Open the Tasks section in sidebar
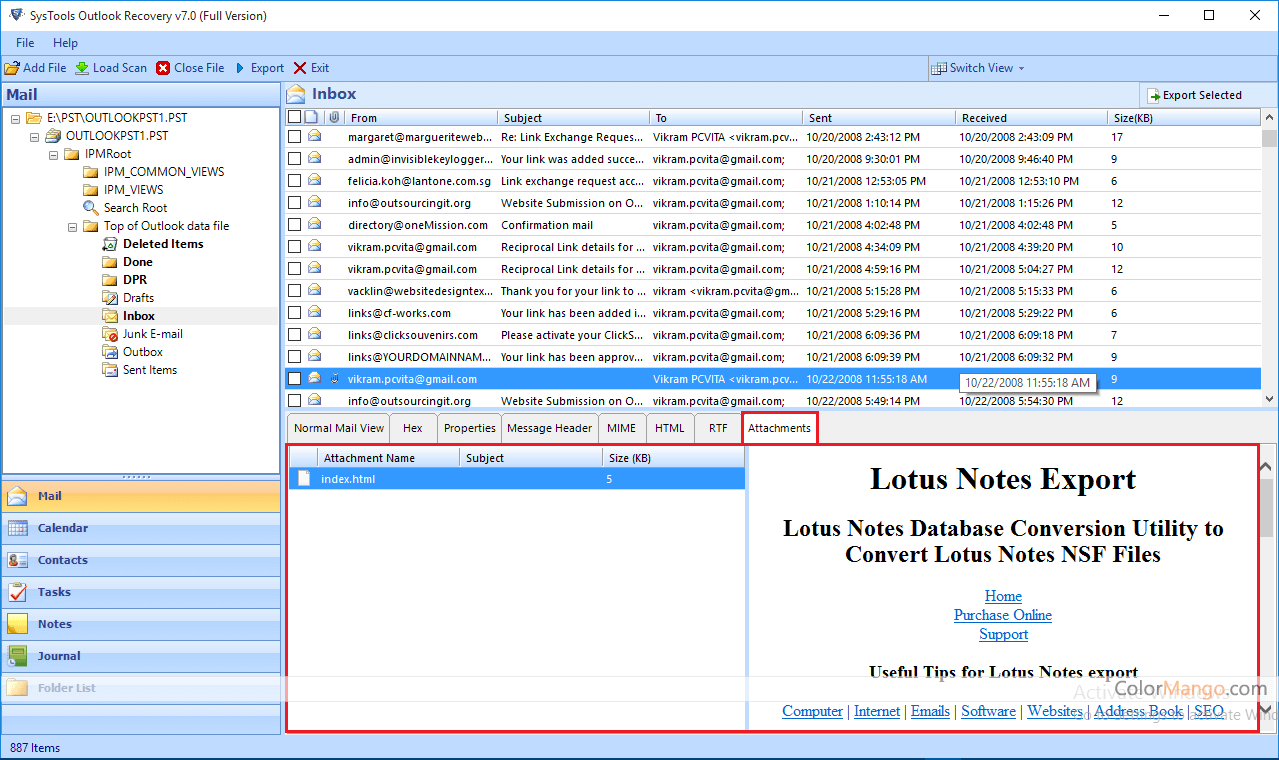Viewport: 1279px width, 760px height. (x=54, y=592)
